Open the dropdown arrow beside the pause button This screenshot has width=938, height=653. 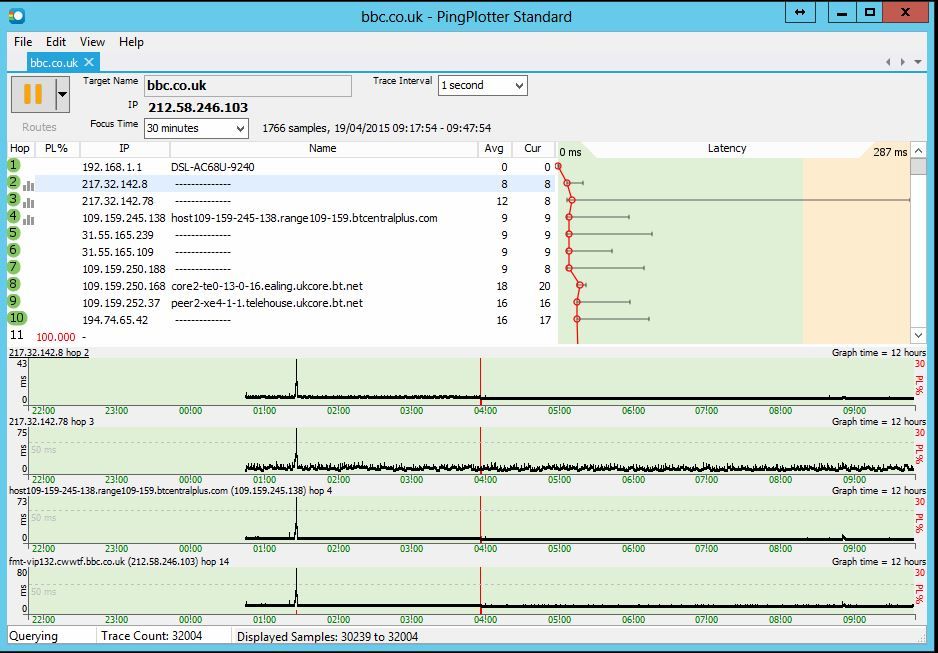point(62,94)
